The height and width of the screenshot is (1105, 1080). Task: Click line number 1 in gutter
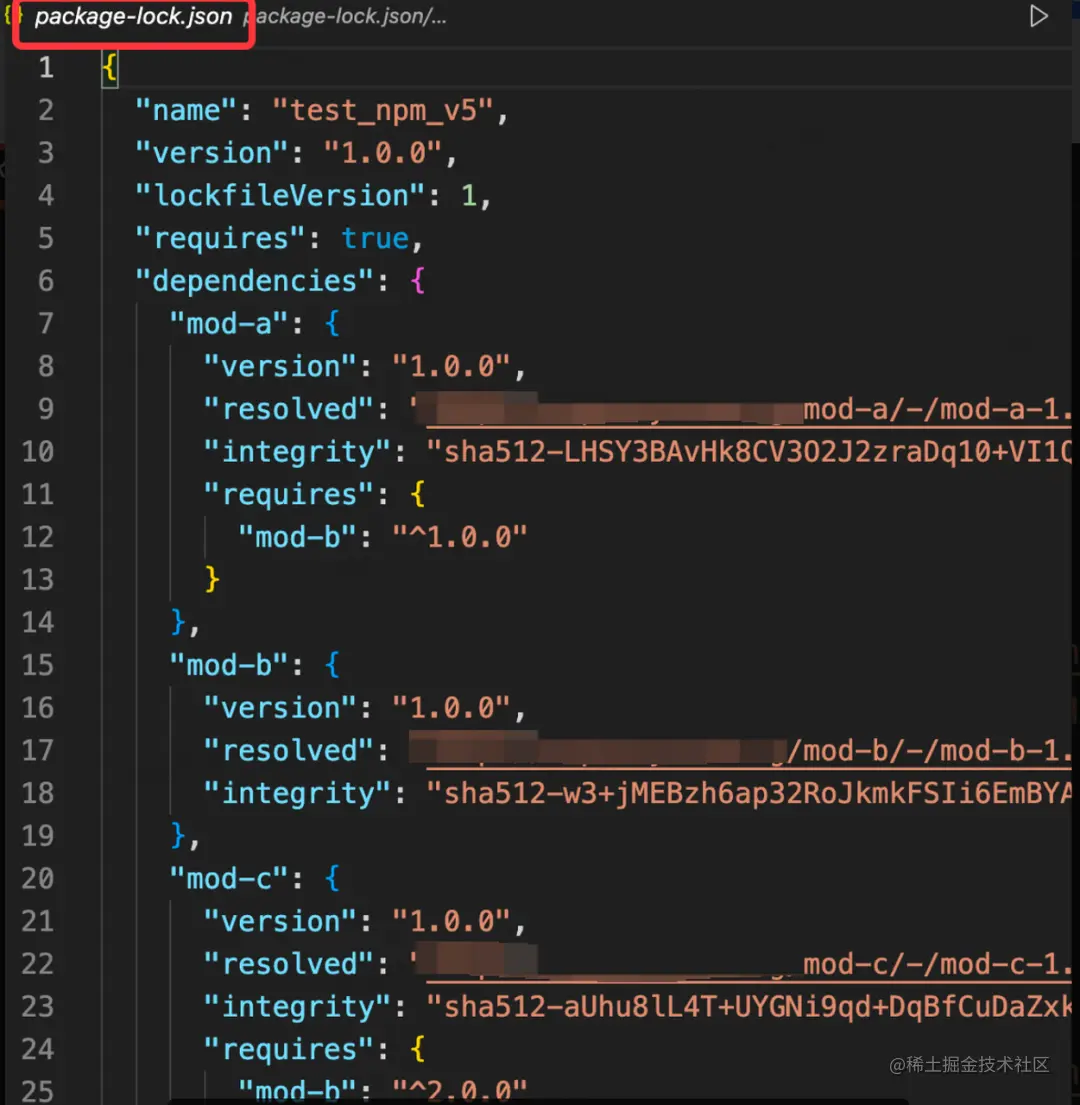click(46, 68)
